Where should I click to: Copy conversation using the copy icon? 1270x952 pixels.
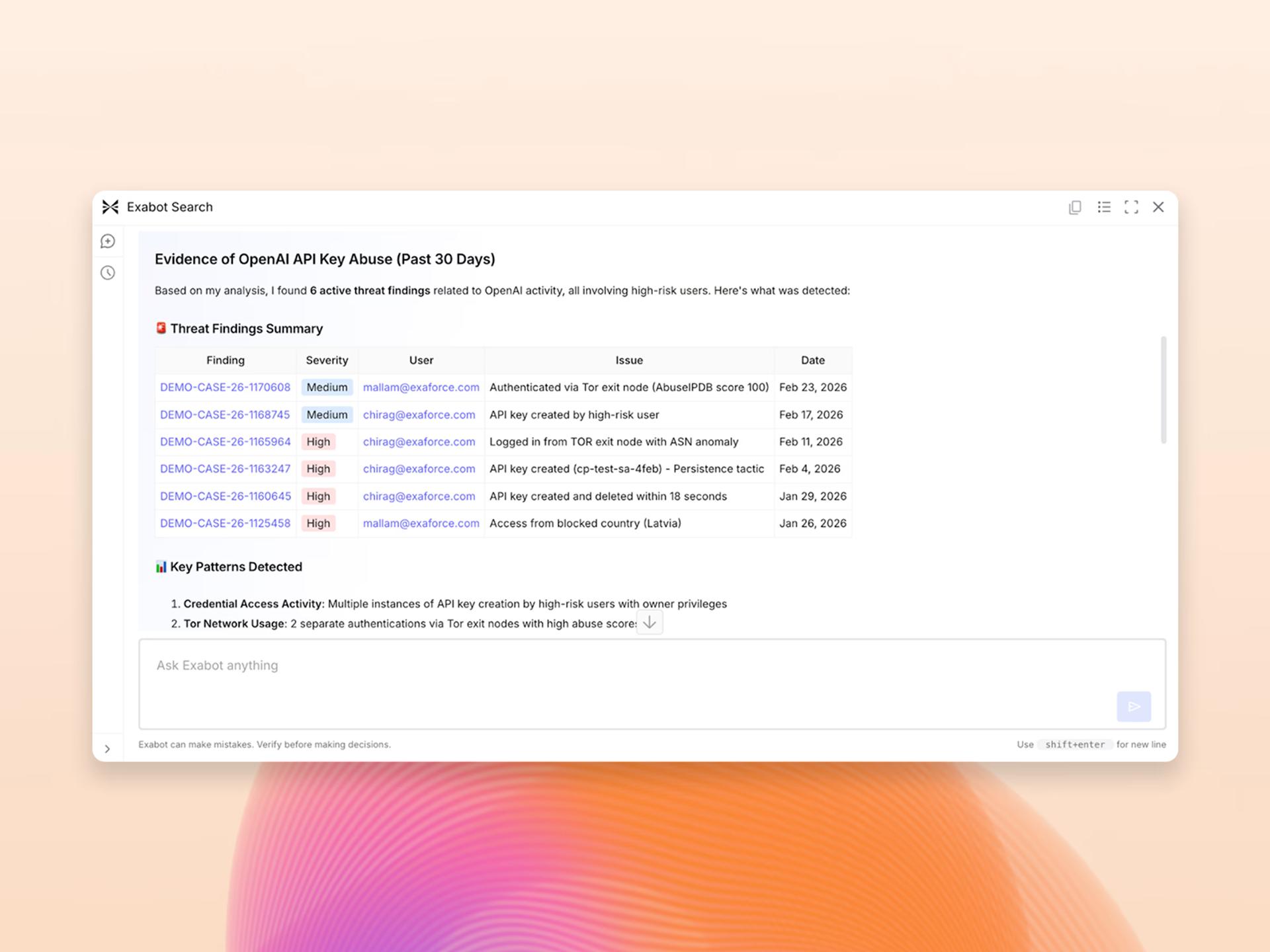click(1075, 207)
